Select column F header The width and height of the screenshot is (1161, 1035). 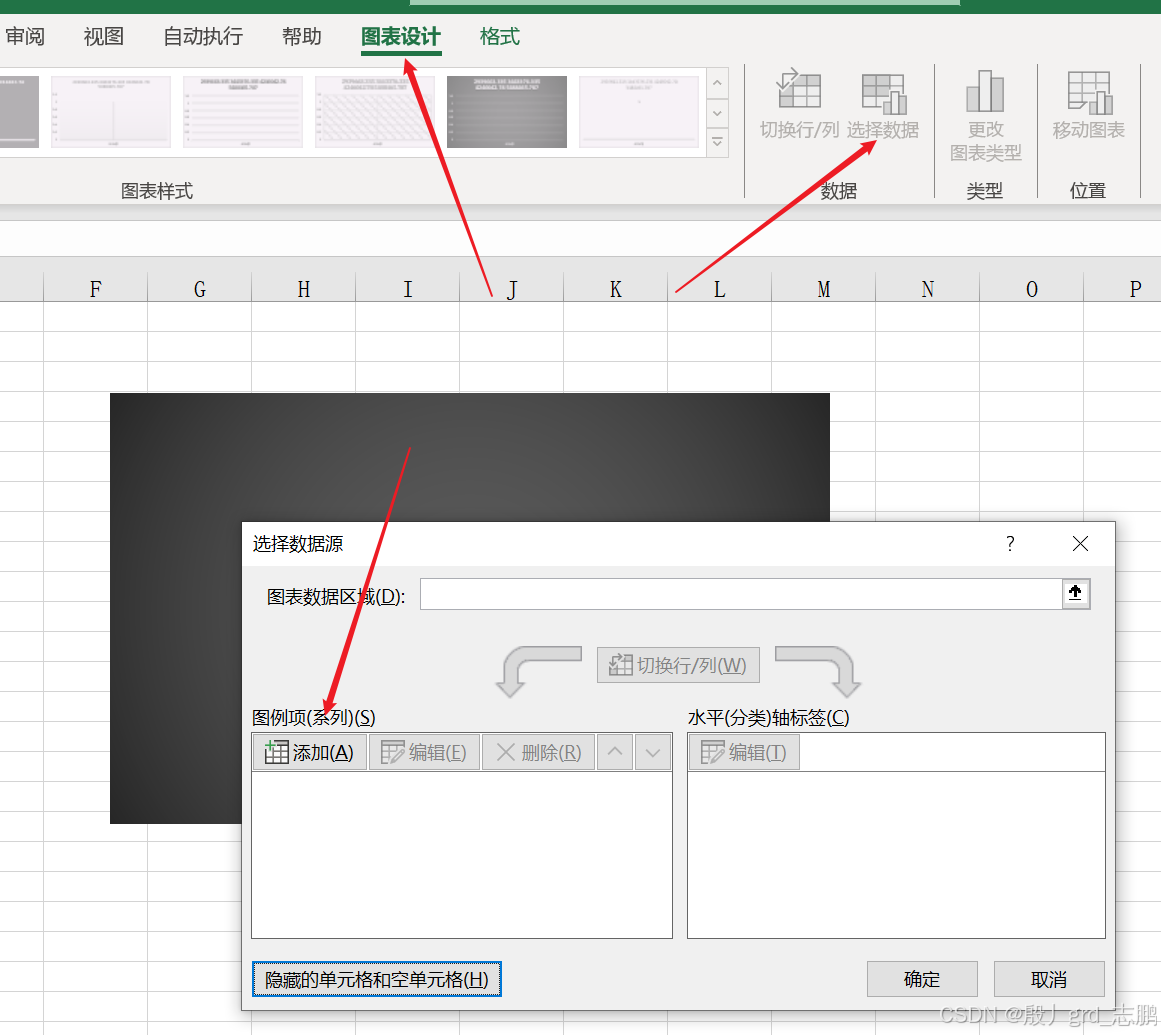click(96, 288)
